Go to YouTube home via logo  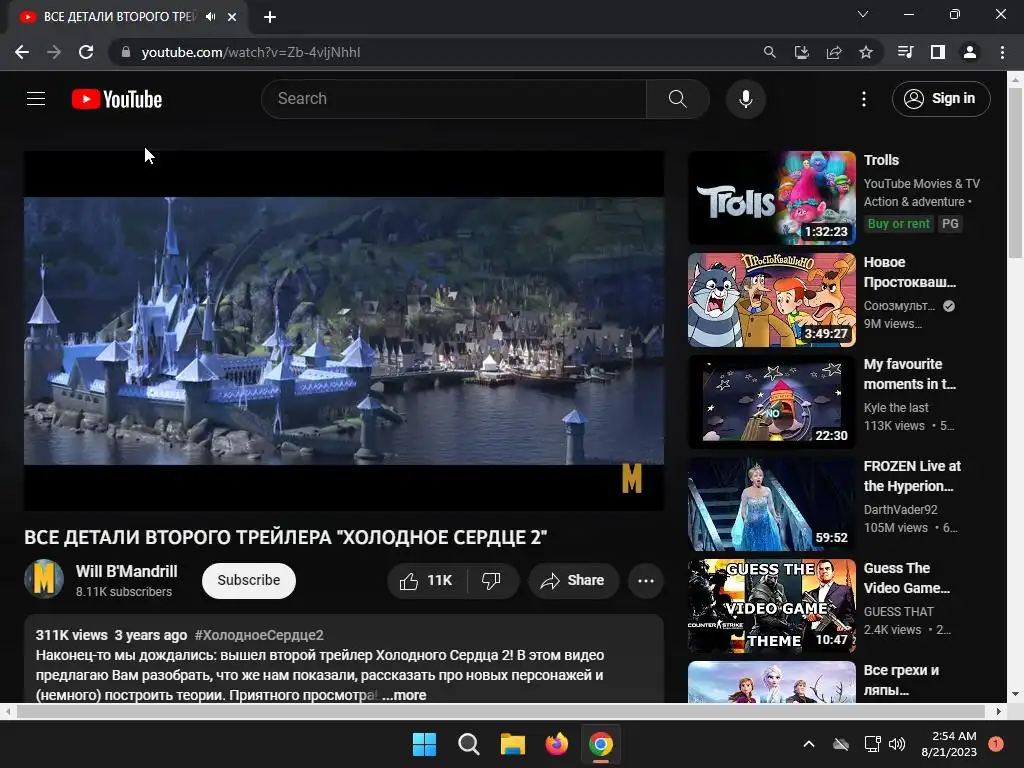tap(117, 99)
